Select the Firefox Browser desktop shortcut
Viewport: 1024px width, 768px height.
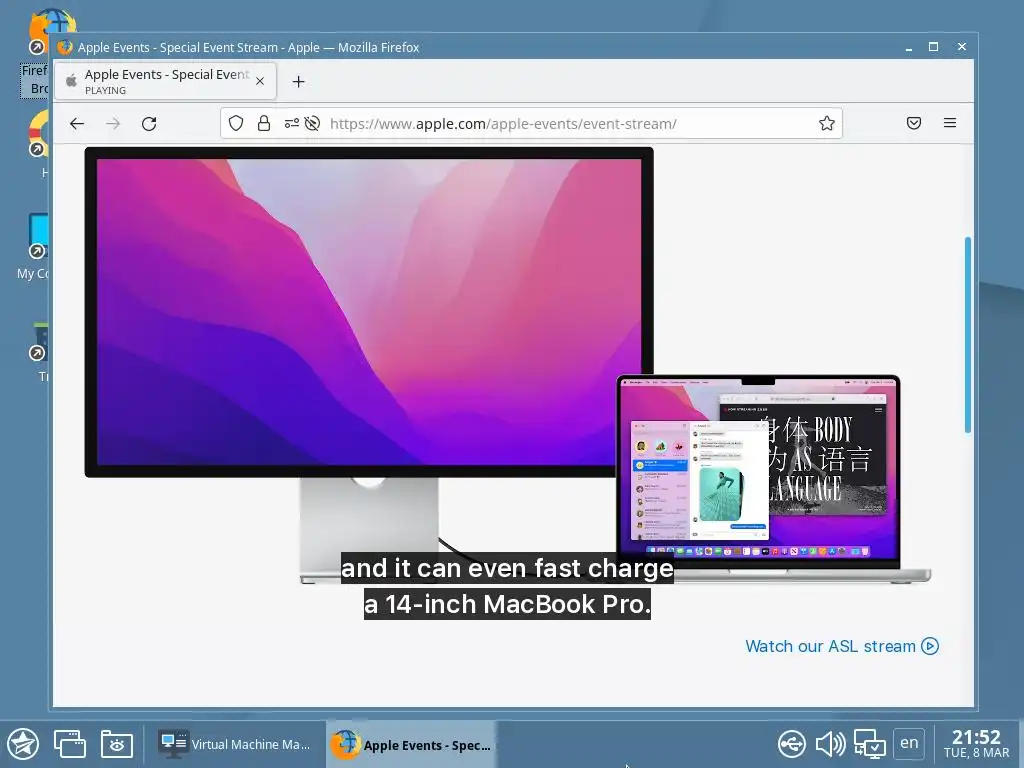35,54
